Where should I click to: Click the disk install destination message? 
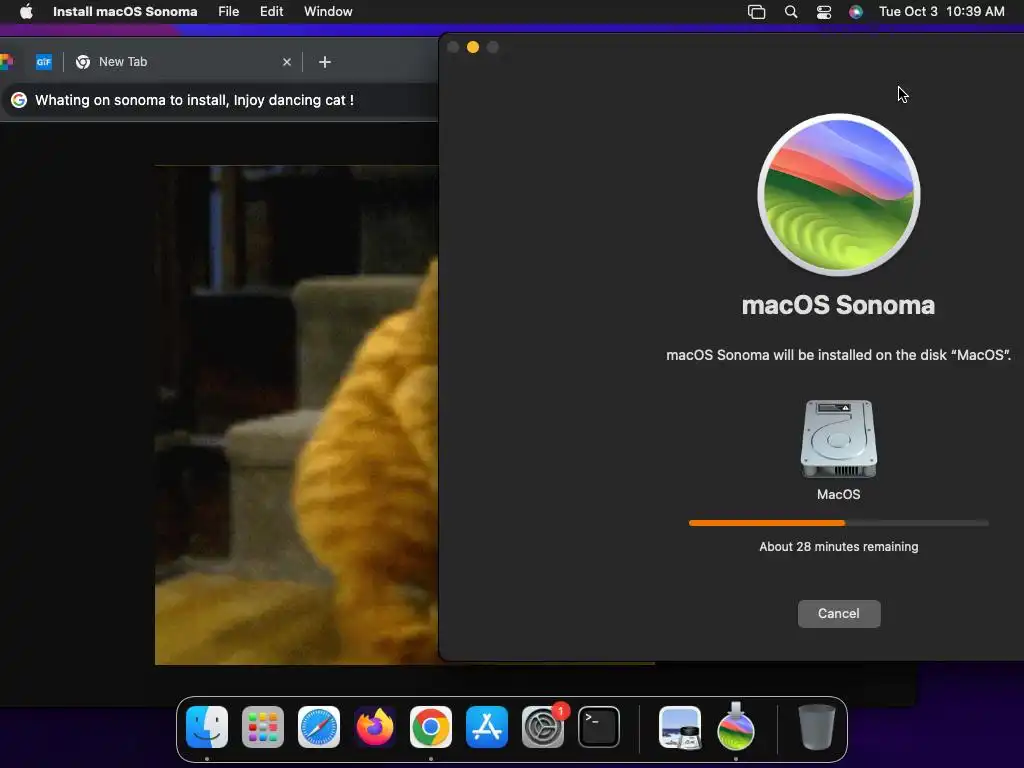[839, 355]
